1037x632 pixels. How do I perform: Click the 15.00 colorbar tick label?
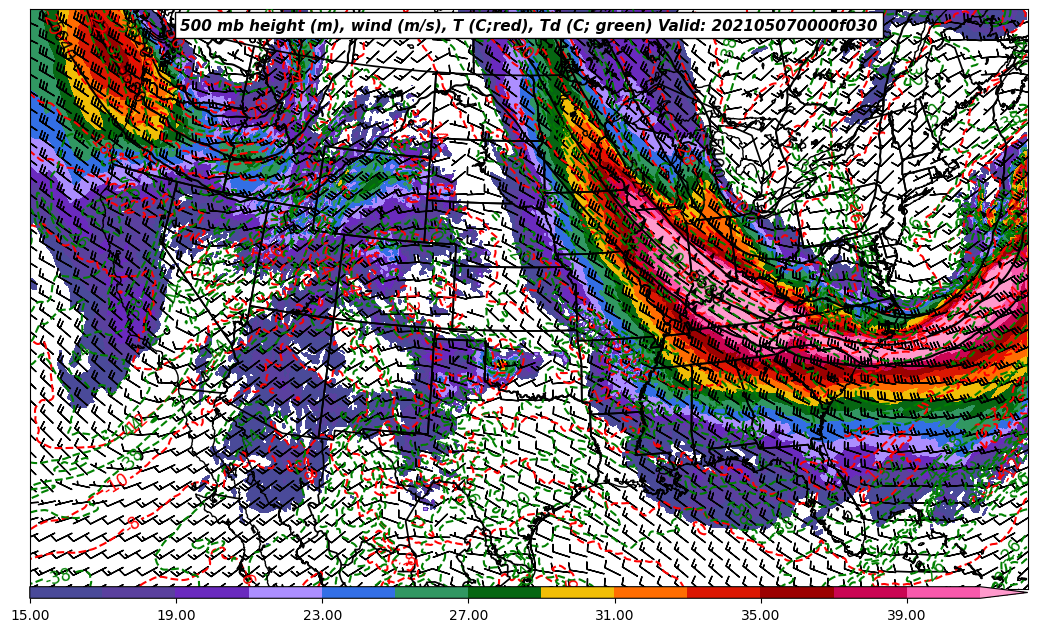[30, 615]
